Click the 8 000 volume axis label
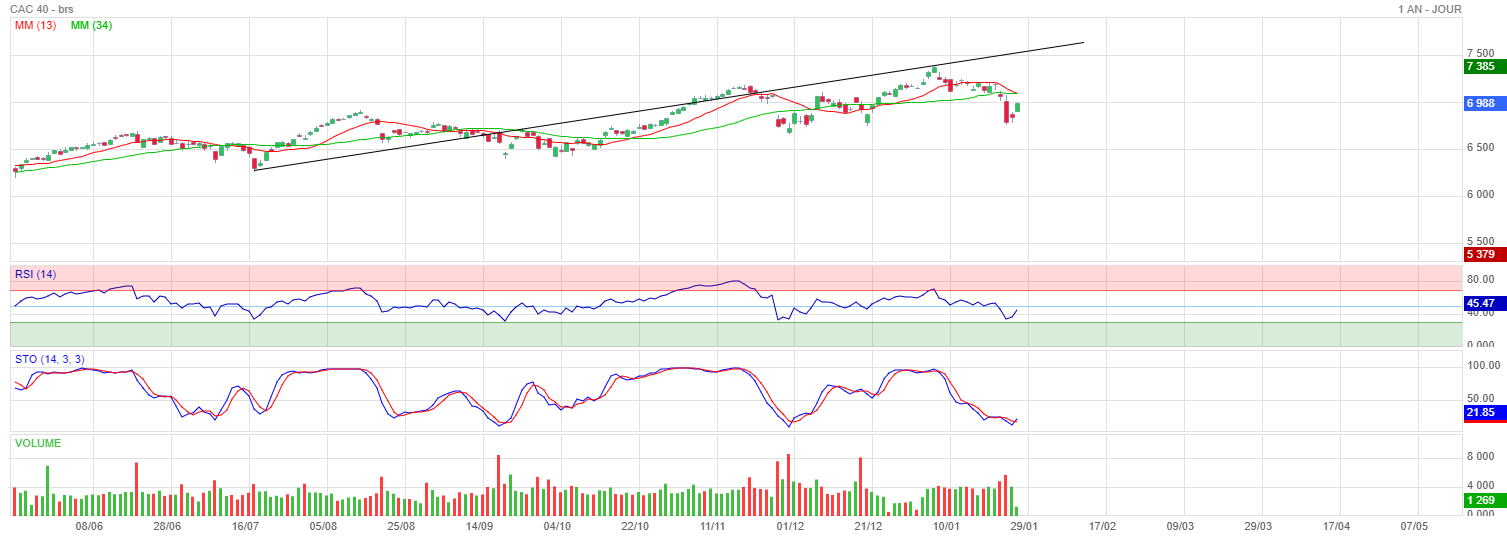 pyautogui.click(x=1480, y=456)
